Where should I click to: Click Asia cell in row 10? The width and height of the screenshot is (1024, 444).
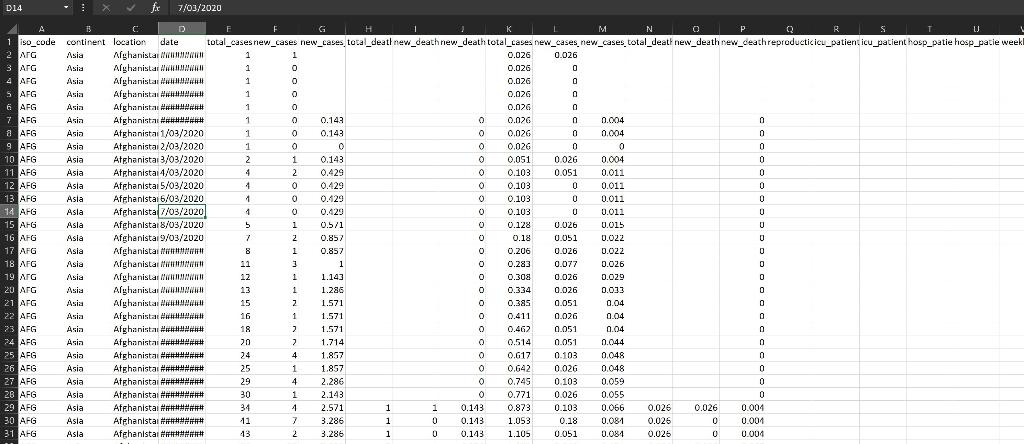pos(88,159)
